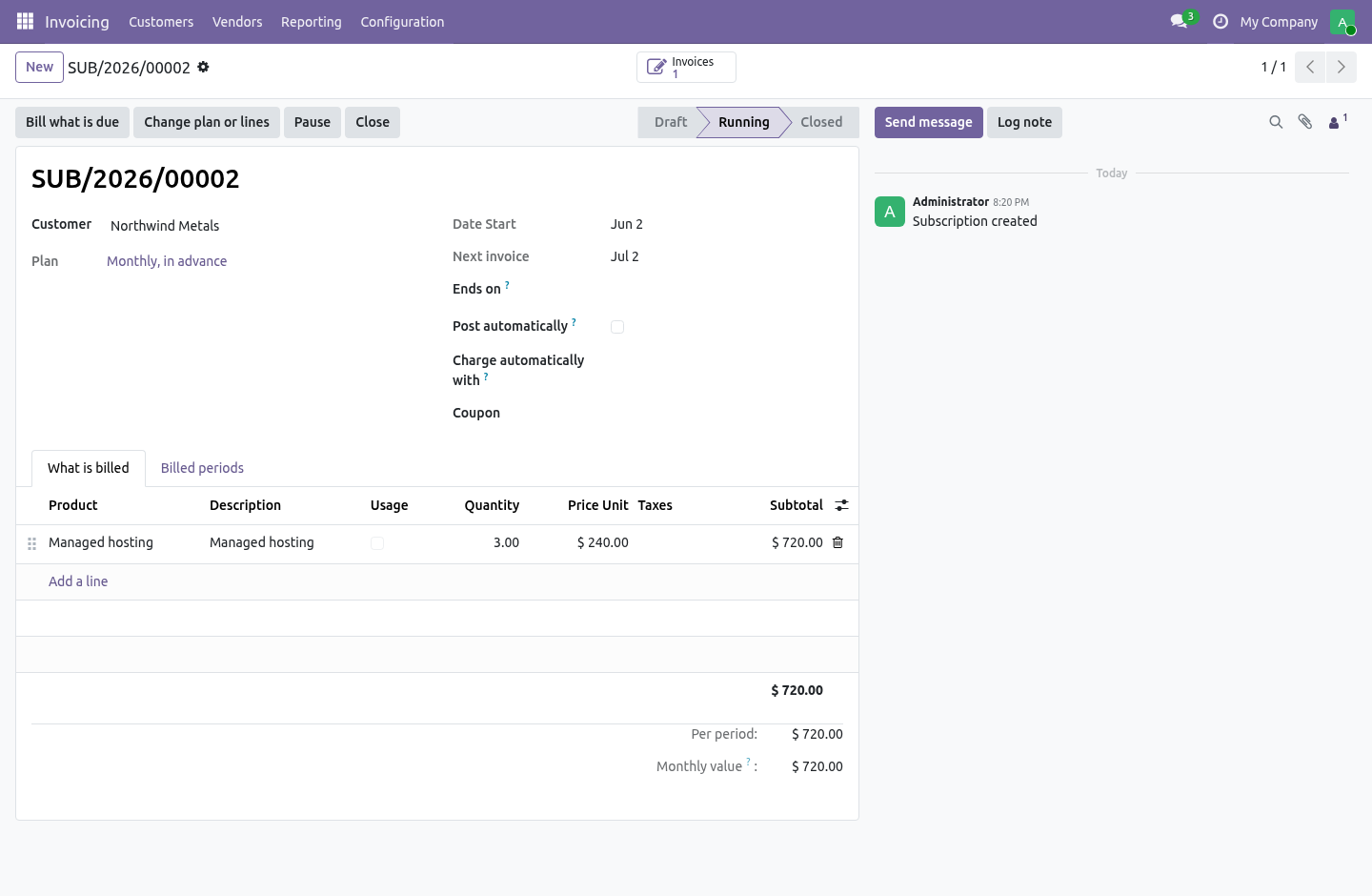
Task: Enable the Post automatically checkbox
Action: pos(617,327)
